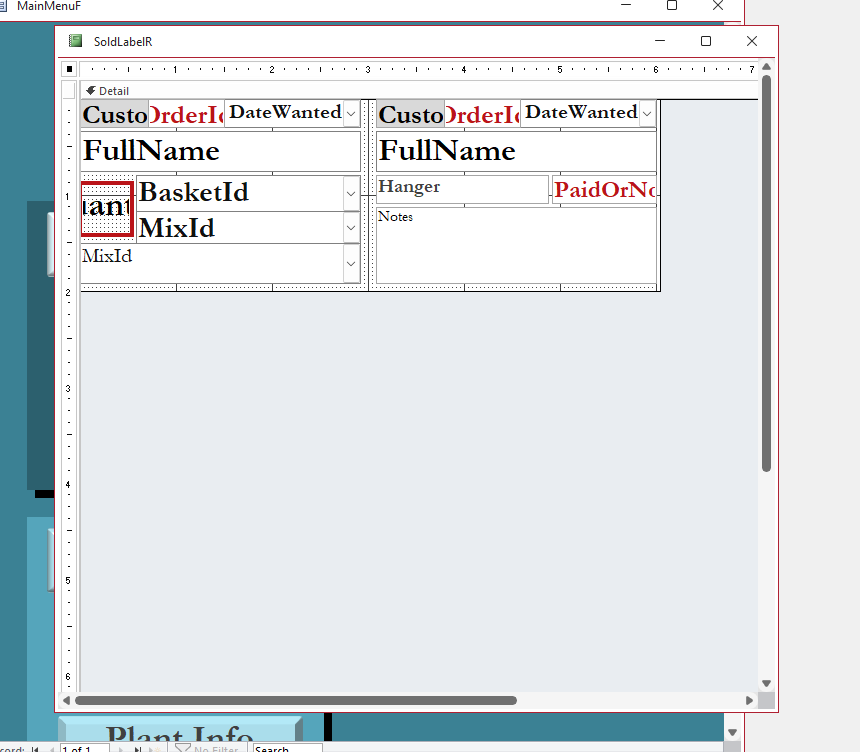Click the next record arrow
The height and width of the screenshot is (752, 860).
tap(121, 748)
